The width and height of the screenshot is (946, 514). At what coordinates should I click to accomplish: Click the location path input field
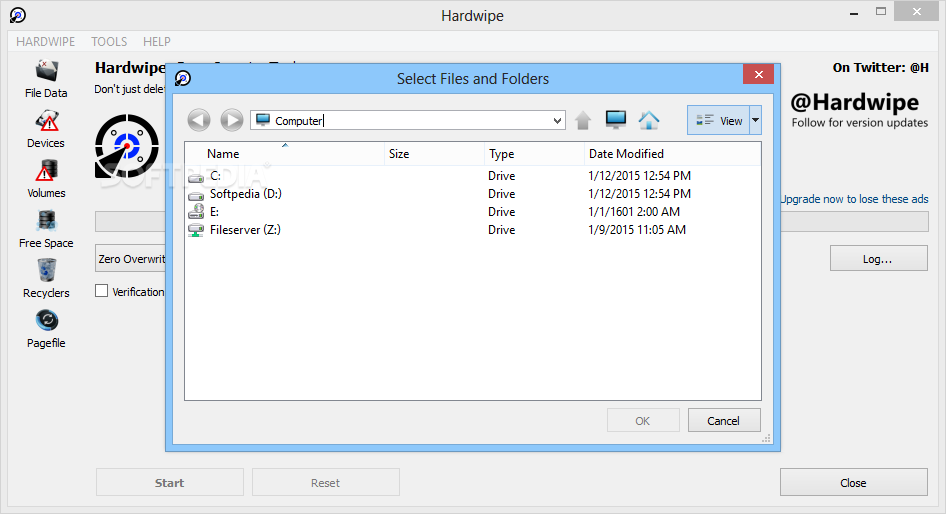(x=408, y=121)
